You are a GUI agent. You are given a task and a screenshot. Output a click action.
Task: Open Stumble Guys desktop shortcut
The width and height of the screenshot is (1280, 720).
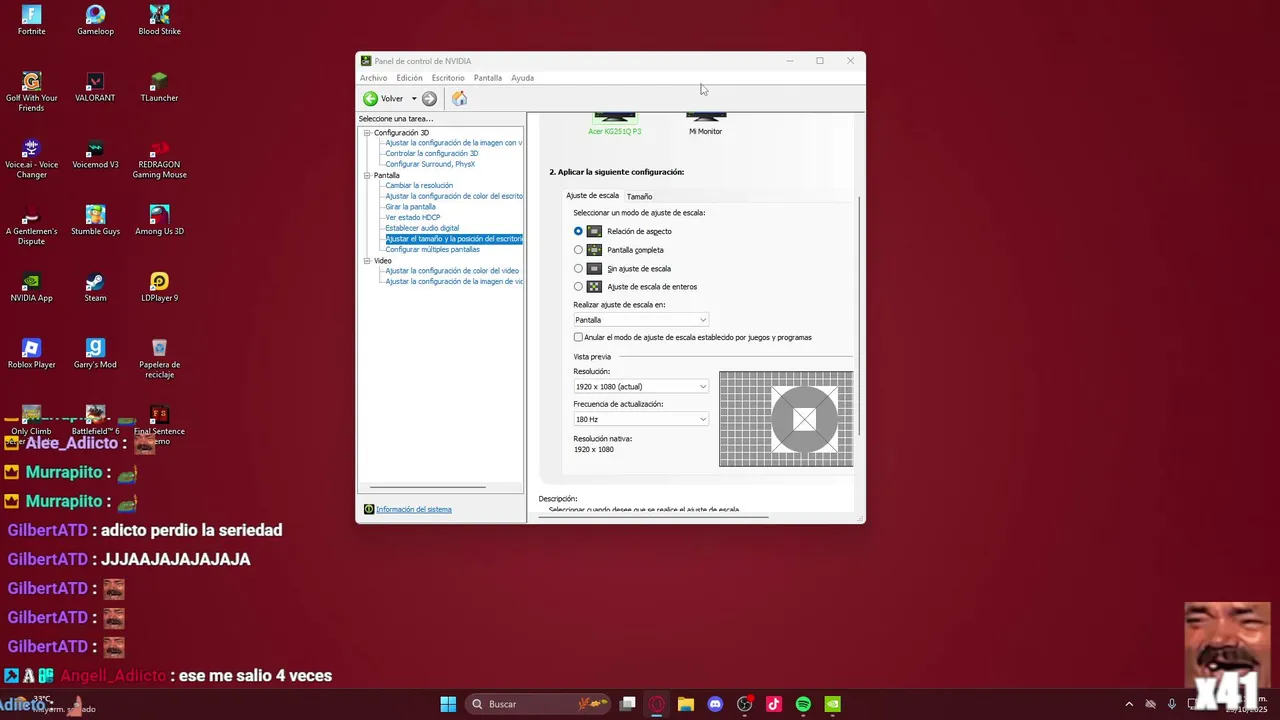95,220
